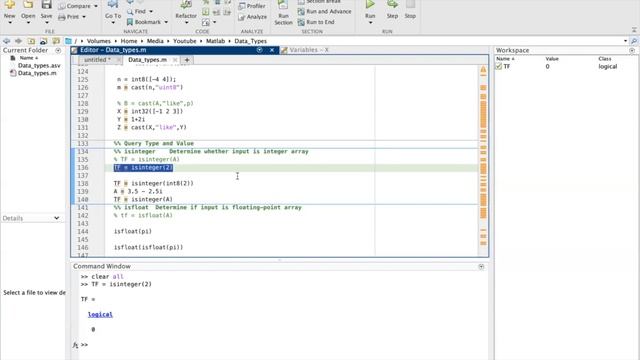The image size is (640, 360).
Task: Select Data_Types in the address path
Action: pos(251,41)
